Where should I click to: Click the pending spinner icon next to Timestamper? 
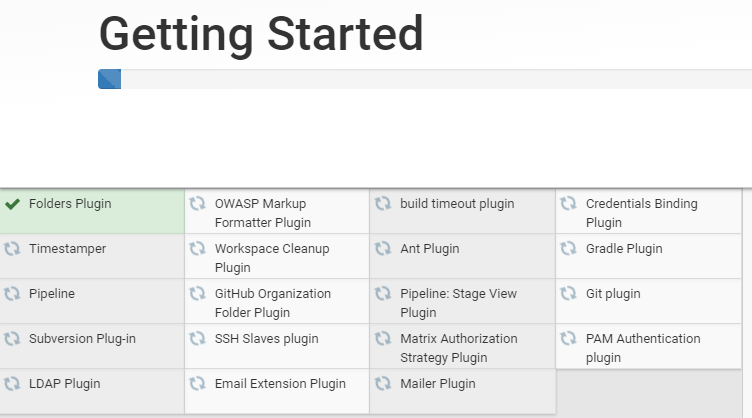click(x=13, y=249)
